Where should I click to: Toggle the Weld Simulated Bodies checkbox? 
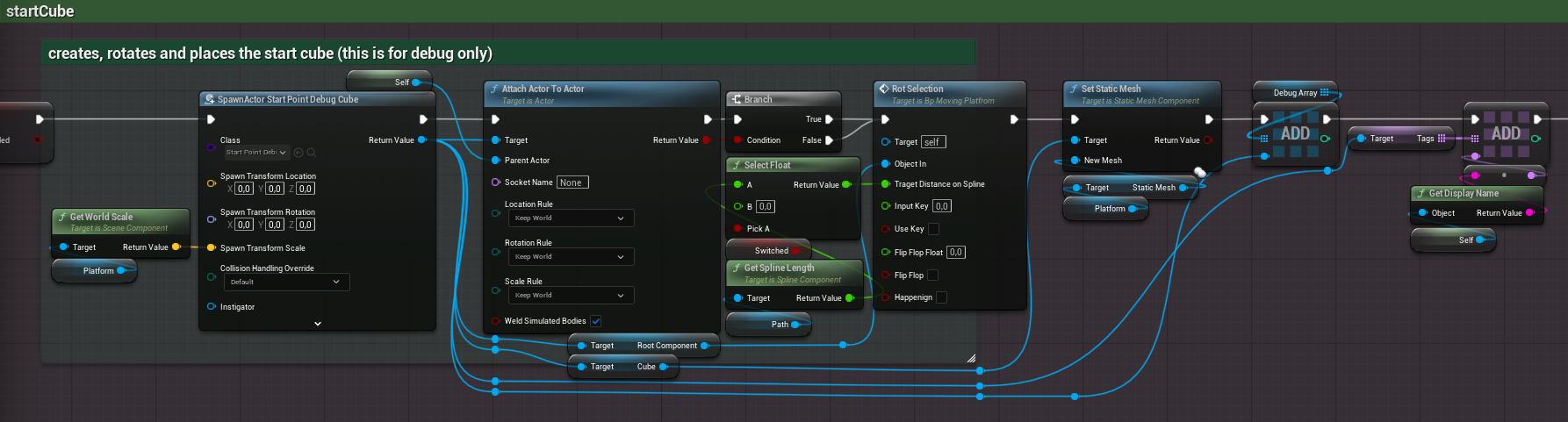pos(596,321)
